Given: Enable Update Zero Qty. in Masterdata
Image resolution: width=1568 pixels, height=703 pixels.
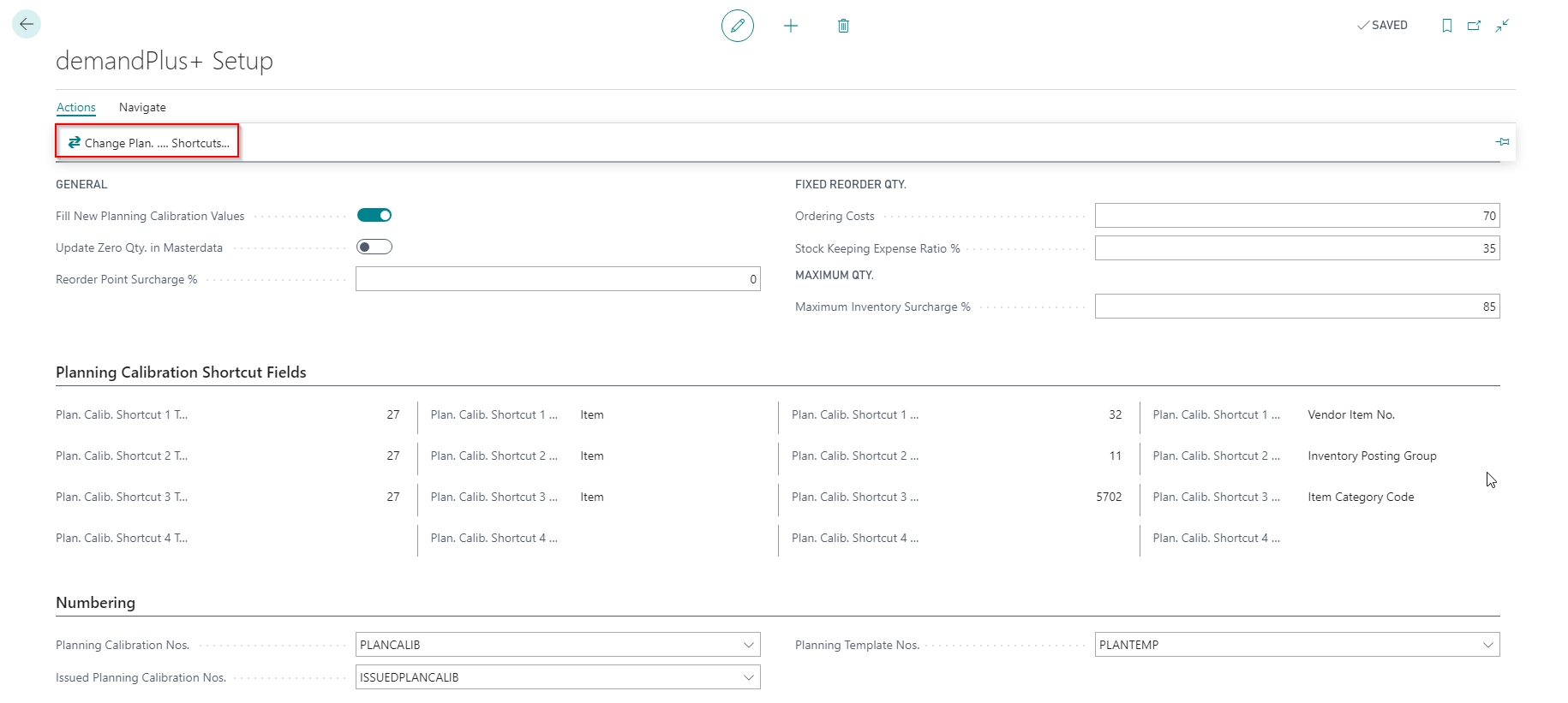Looking at the screenshot, I should tap(374, 247).
